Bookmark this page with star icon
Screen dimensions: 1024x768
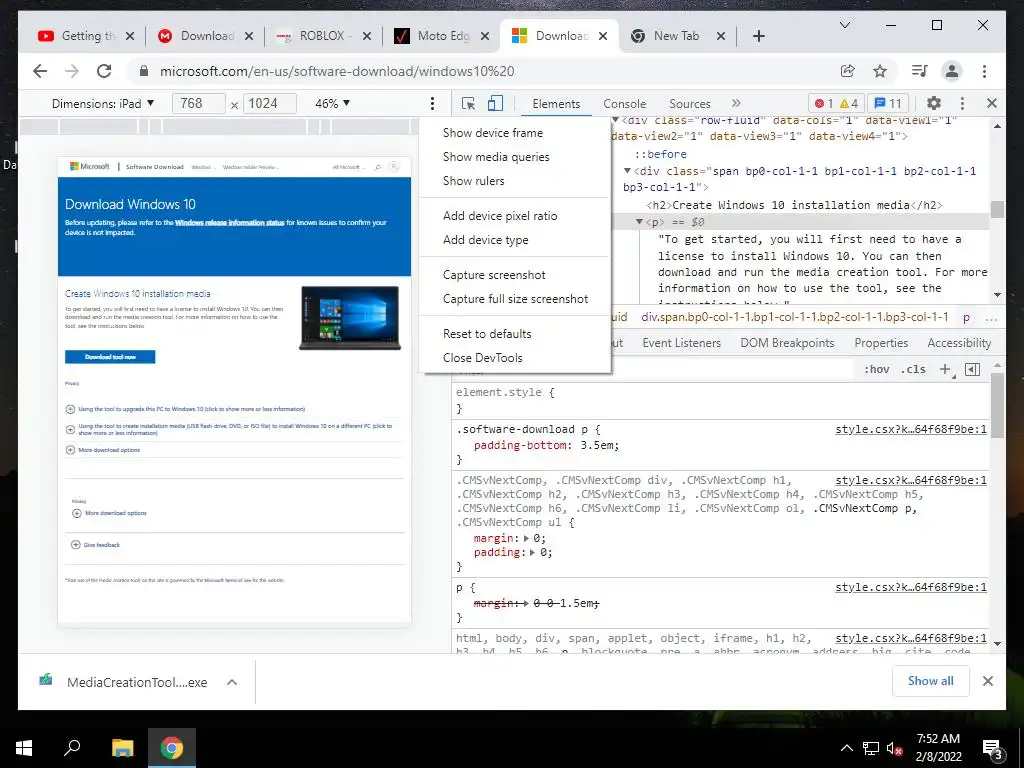[x=880, y=71]
